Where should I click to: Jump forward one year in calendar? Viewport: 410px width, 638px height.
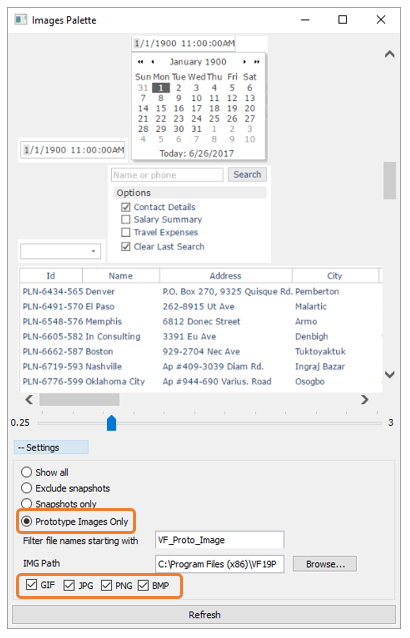click(x=257, y=62)
